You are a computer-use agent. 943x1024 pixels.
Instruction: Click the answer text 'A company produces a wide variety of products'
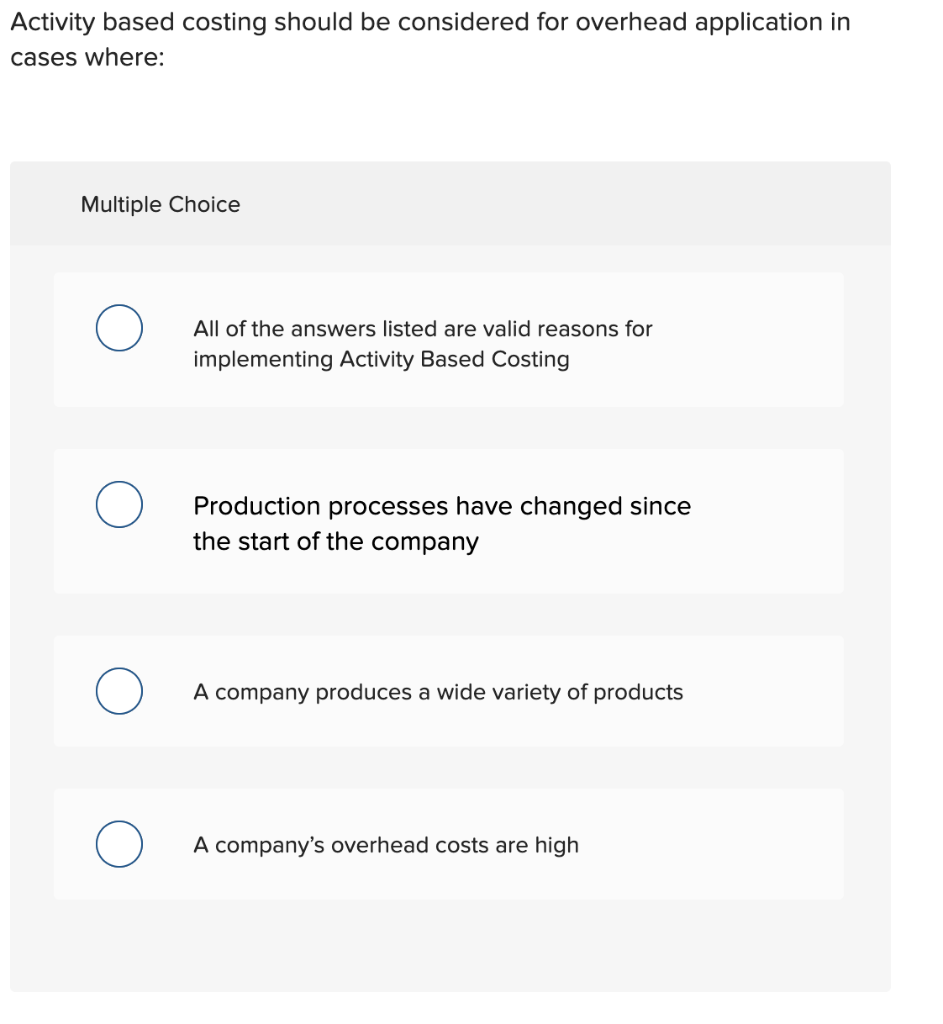(438, 691)
